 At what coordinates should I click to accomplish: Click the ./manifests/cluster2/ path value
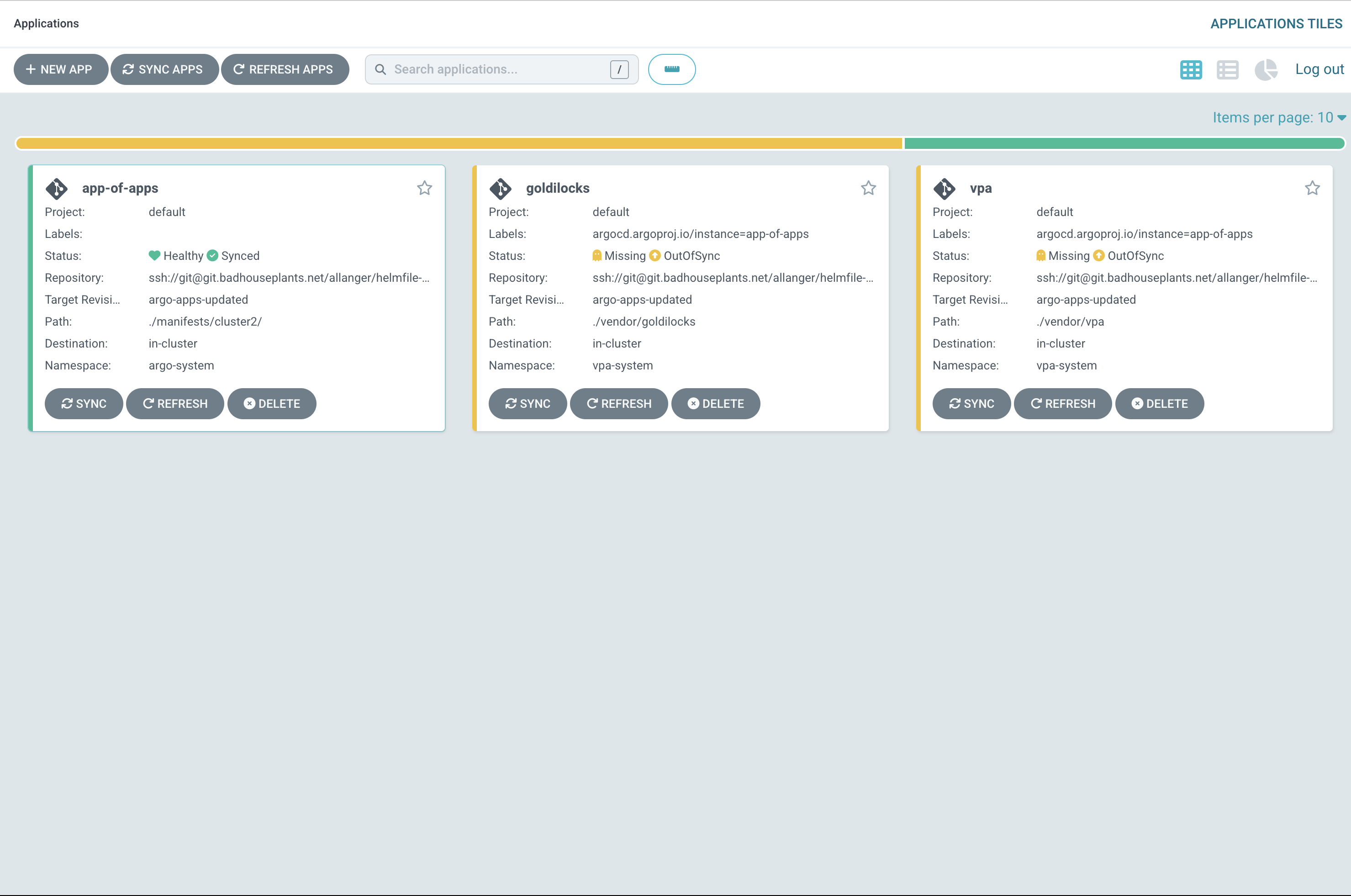(205, 322)
